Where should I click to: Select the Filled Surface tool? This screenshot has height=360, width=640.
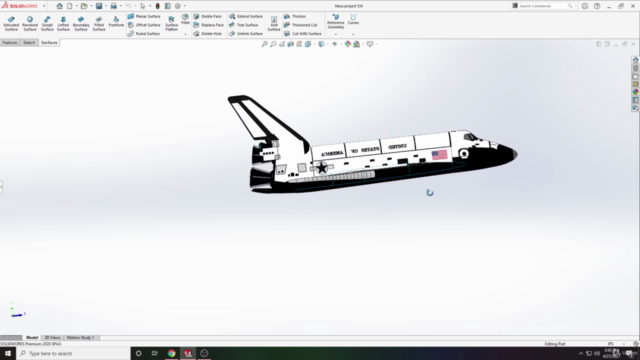tap(99, 24)
